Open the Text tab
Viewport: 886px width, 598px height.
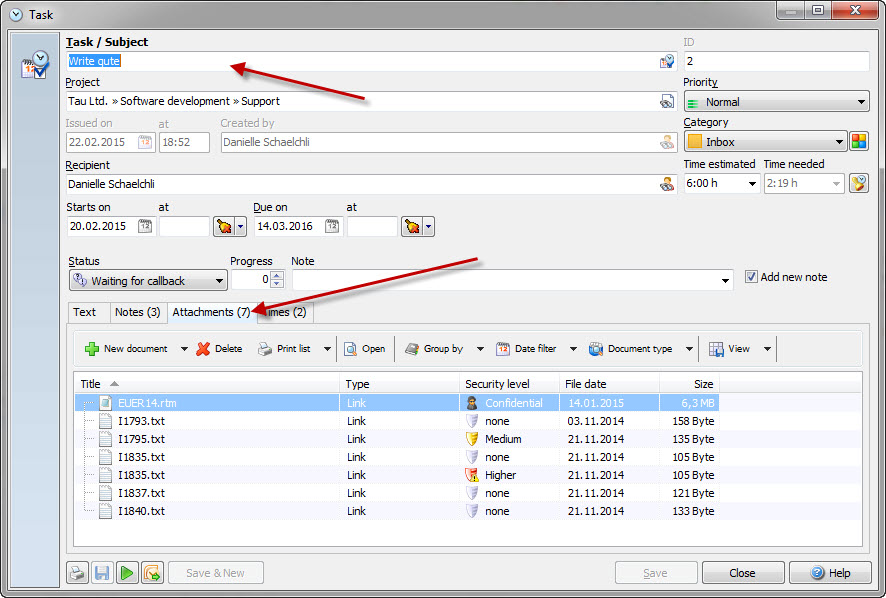(85, 312)
